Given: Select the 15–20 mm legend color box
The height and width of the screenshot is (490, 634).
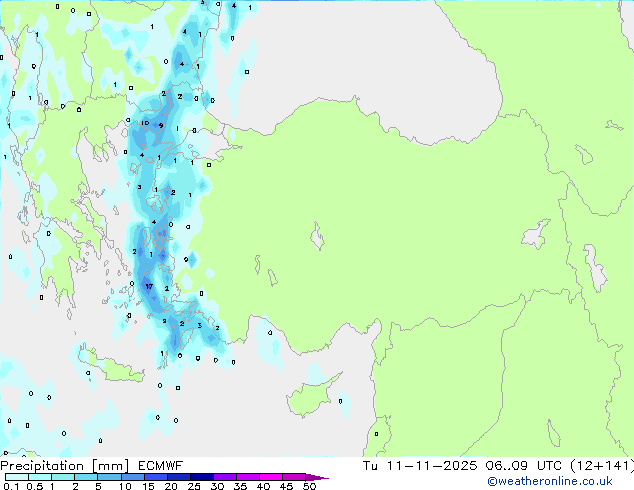Looking at the screenshot, I should (x=156, y=477).
